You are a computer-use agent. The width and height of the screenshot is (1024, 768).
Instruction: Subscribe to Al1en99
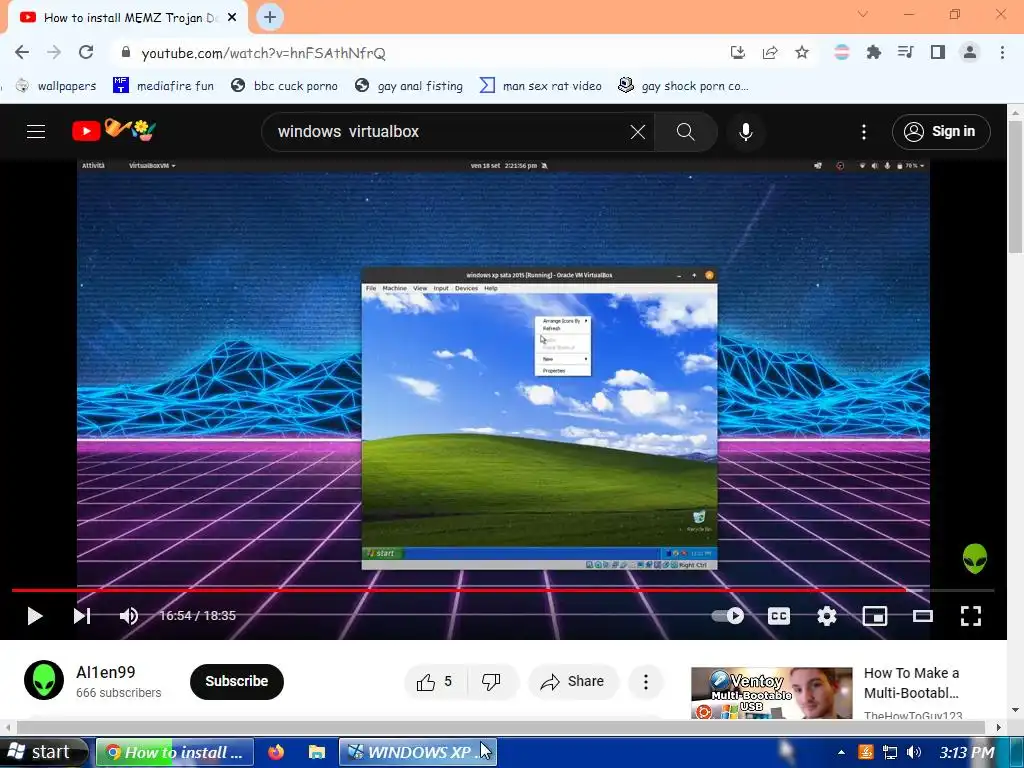coord(237,681)
